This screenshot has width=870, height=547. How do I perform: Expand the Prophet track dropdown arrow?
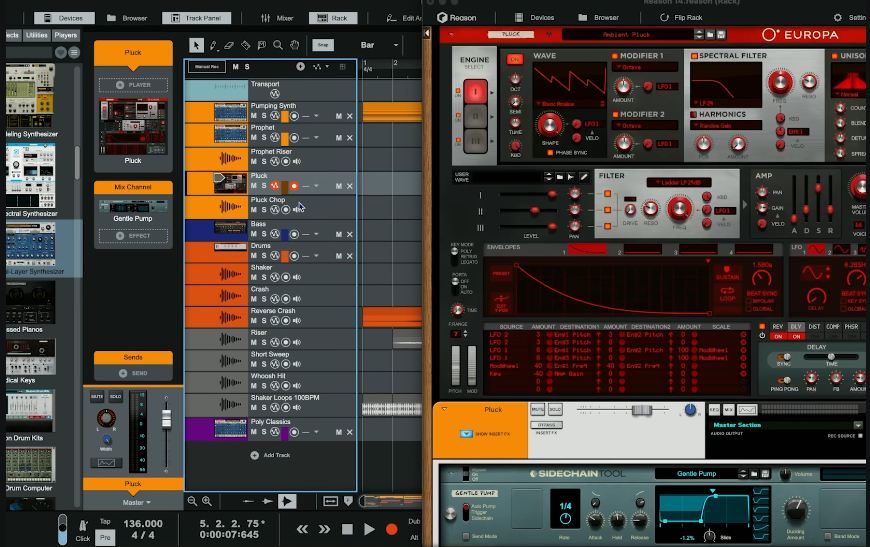[316, 138]
